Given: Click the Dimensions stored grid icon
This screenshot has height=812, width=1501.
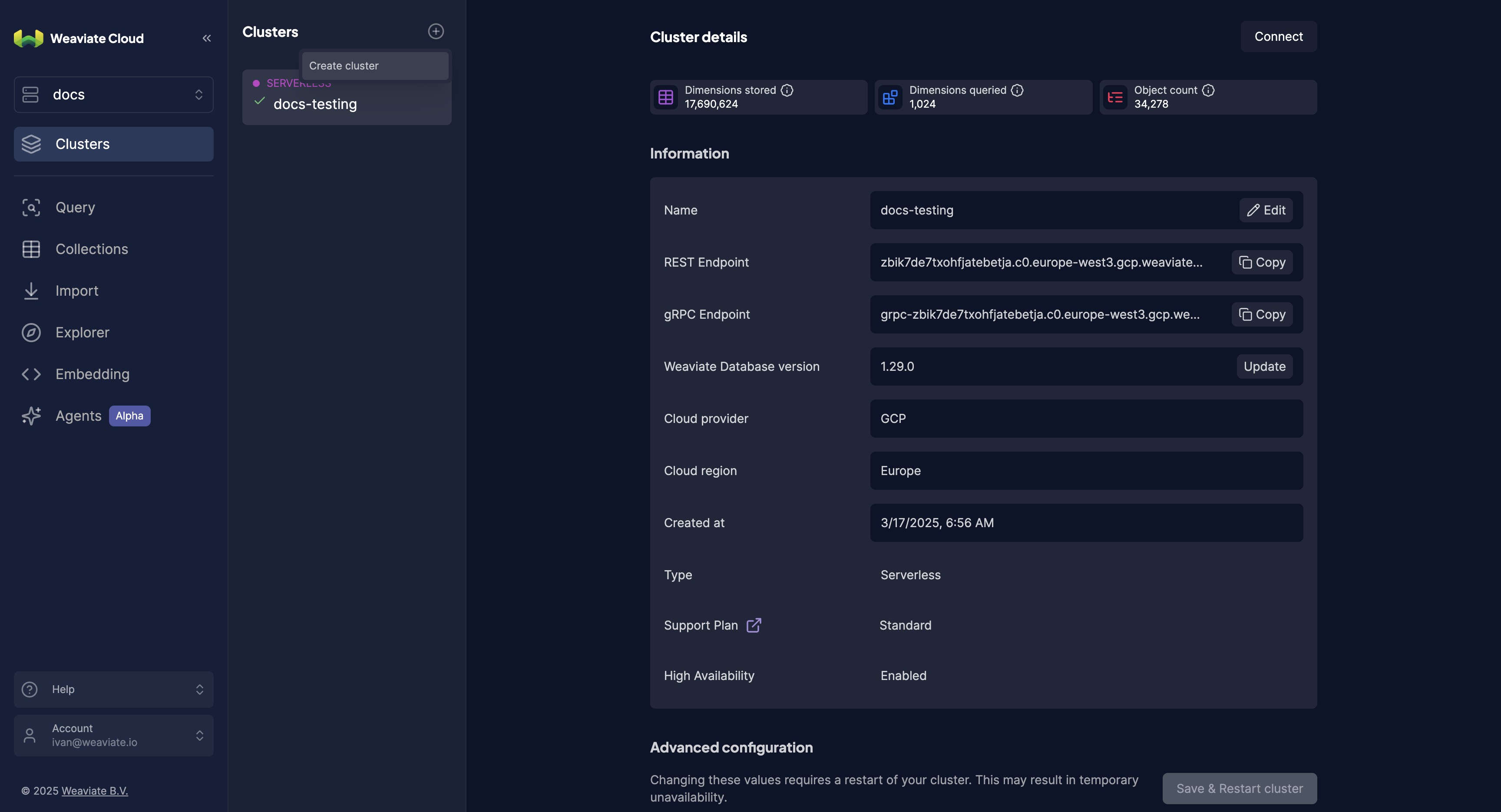Looking at the screenshot, I should 666,97.
